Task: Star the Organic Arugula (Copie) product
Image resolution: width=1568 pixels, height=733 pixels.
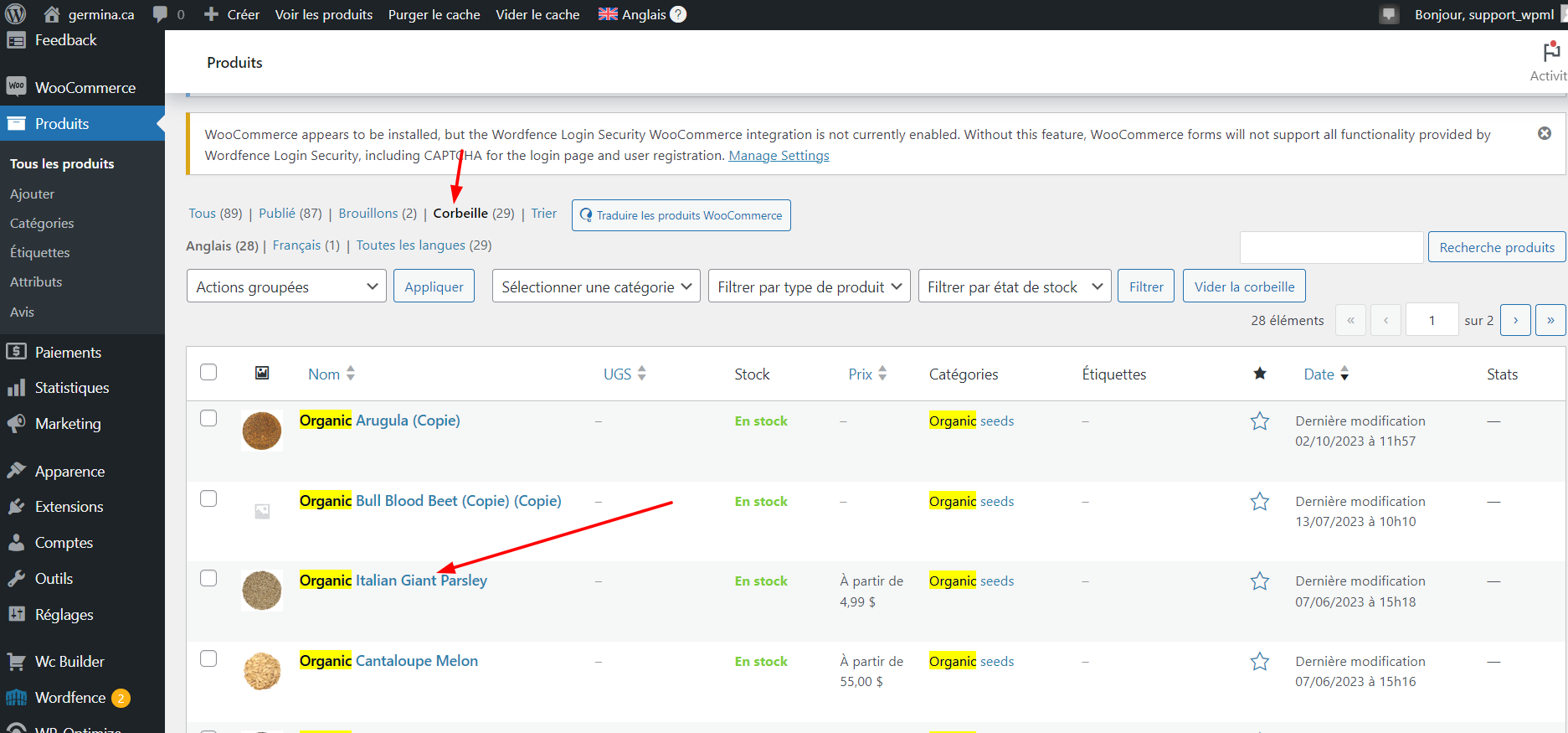Action: click(1259, 421)
